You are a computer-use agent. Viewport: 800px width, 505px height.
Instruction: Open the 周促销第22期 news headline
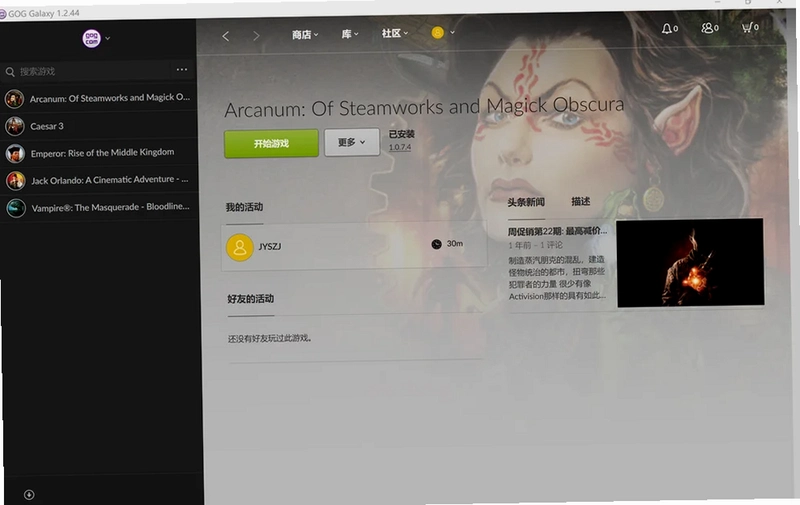557,232
